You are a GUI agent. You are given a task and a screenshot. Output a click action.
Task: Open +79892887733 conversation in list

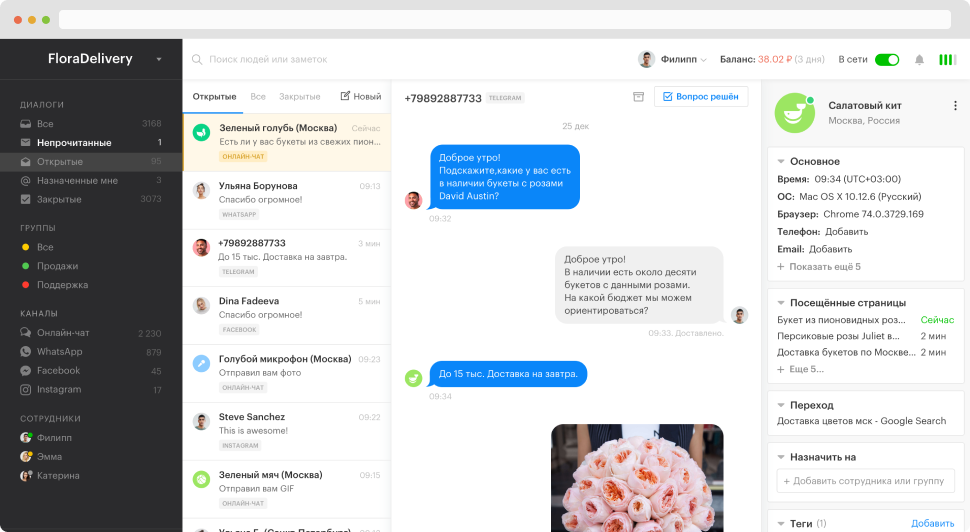tap(286, 258)
